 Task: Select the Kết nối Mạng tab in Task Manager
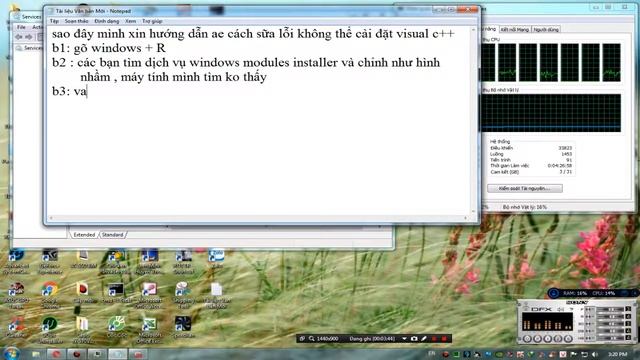tap(514, 29)
